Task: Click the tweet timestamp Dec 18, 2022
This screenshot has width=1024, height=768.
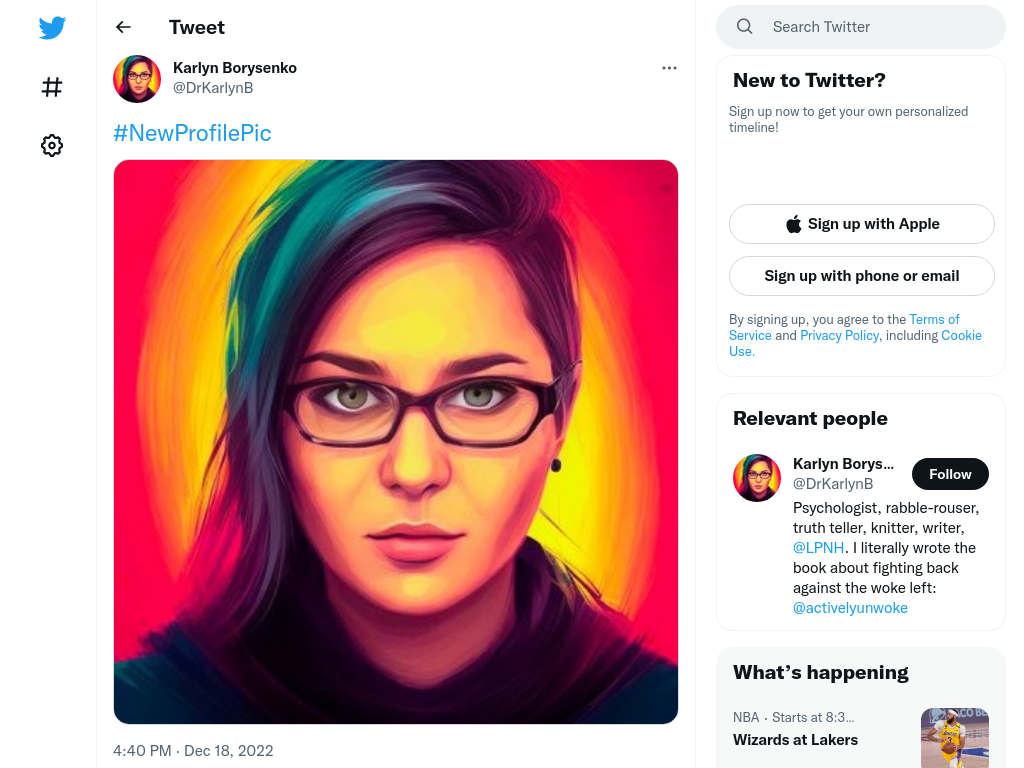Action: [x=229, y=750]
